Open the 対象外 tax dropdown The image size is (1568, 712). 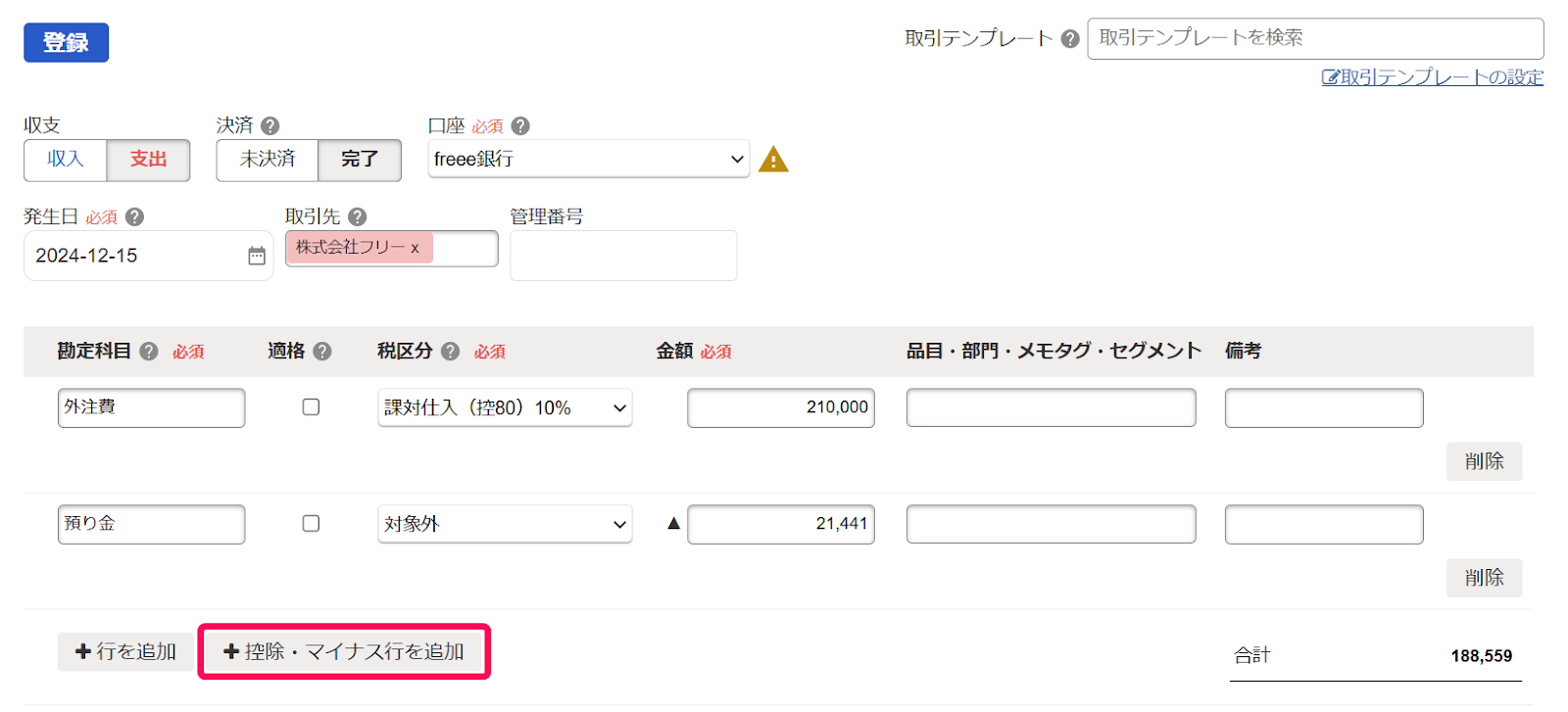(x=505, y=524)
